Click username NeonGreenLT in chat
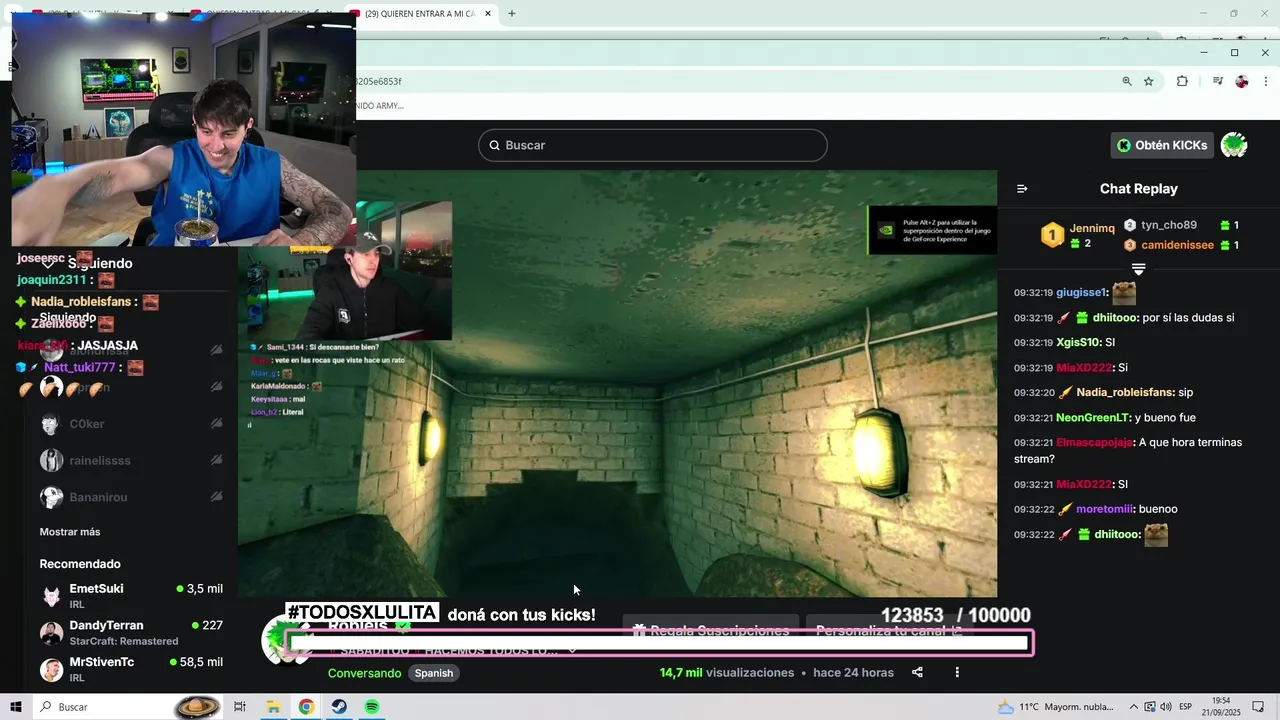Viewport: 1280px width, 720px height. point(1090,418)
